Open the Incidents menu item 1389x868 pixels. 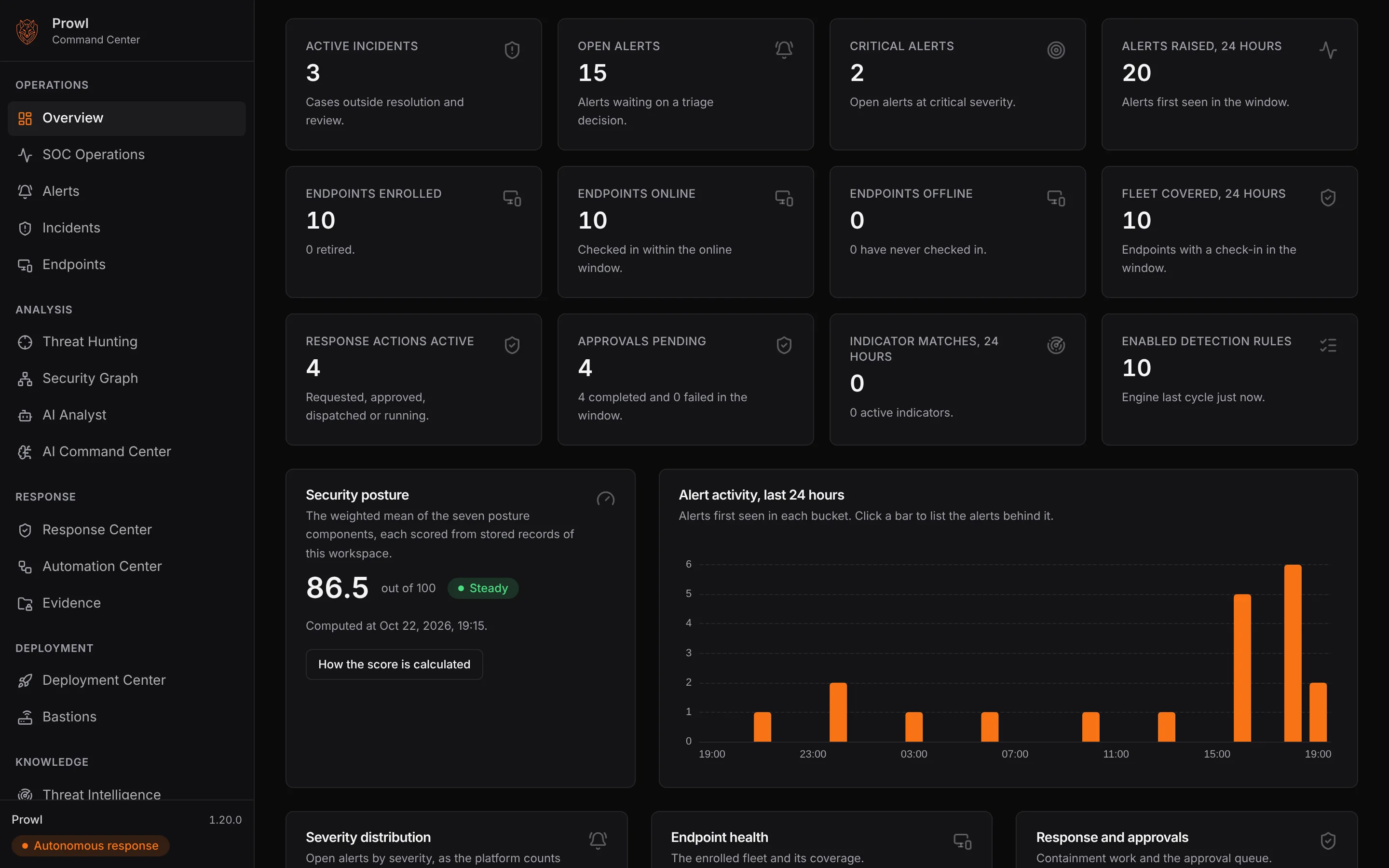[127, 228]
